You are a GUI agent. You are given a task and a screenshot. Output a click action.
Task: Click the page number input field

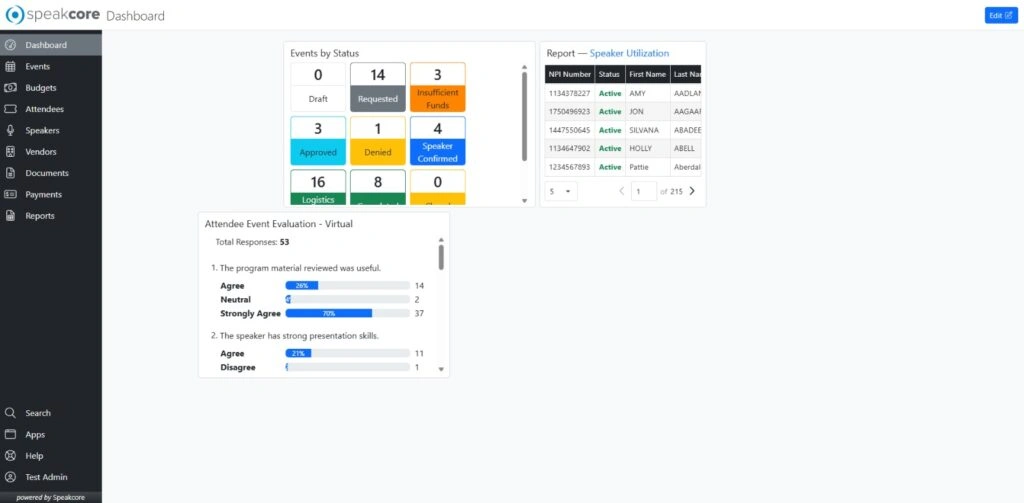point(643,191)
